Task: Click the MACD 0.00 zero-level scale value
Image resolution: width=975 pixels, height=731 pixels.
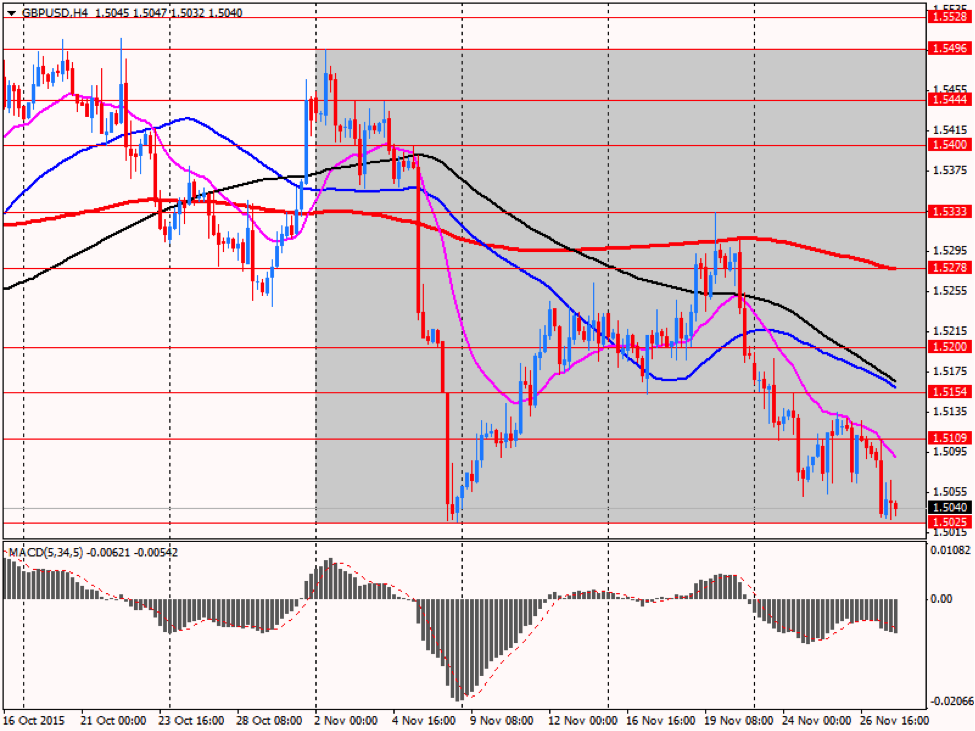Action: click(x=942, y=599)
